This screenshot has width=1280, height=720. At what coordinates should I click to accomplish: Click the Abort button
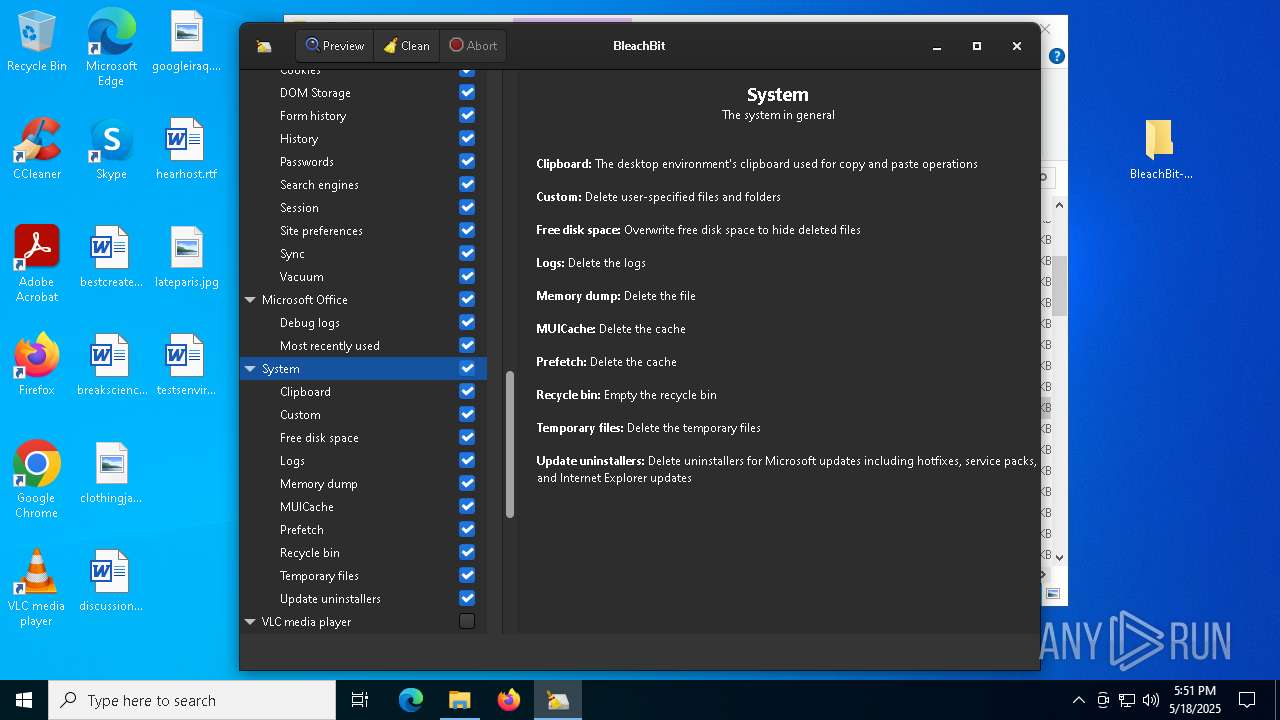point(472,46)
